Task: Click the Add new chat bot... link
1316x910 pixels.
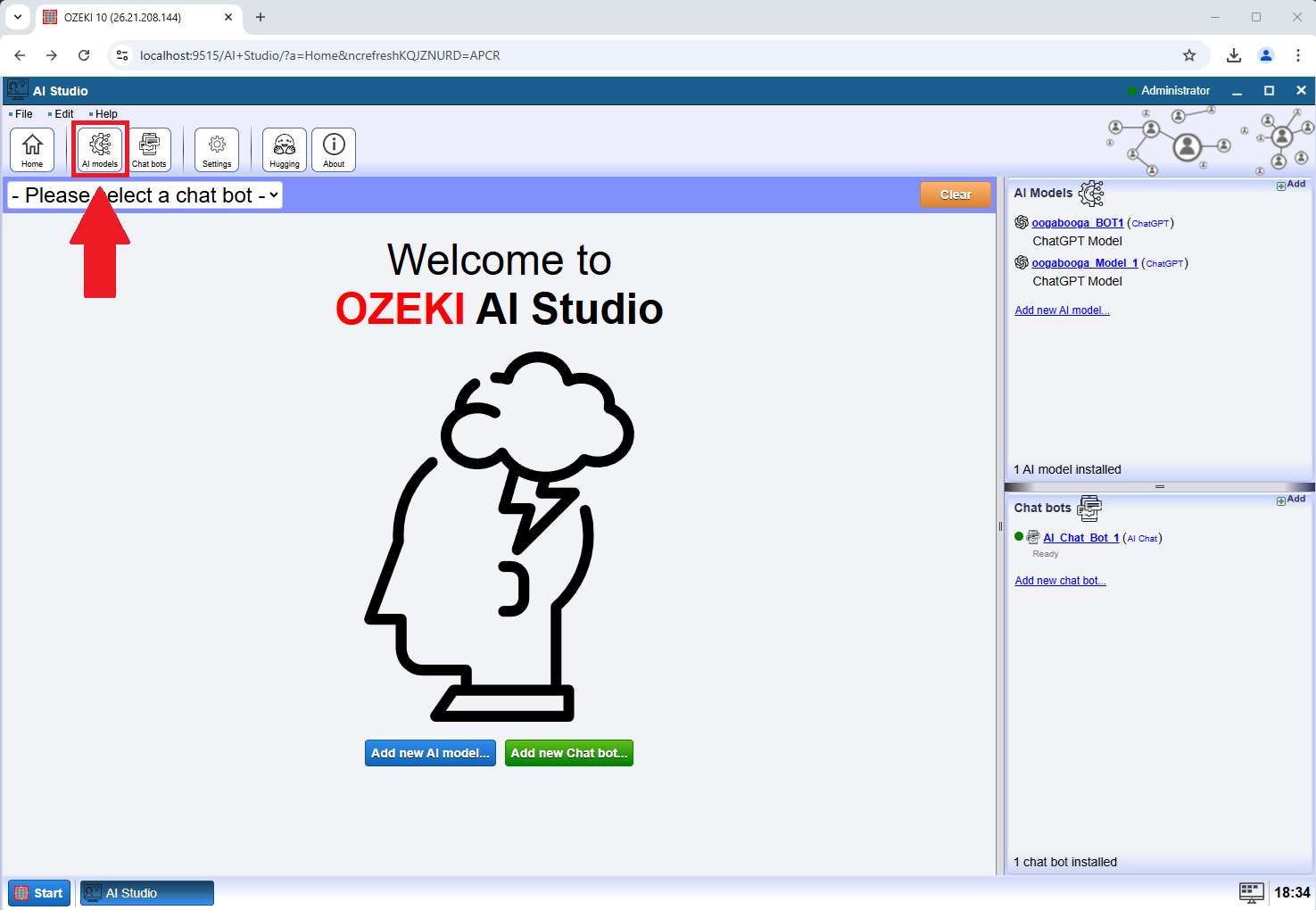Action: click(1061, 581)
